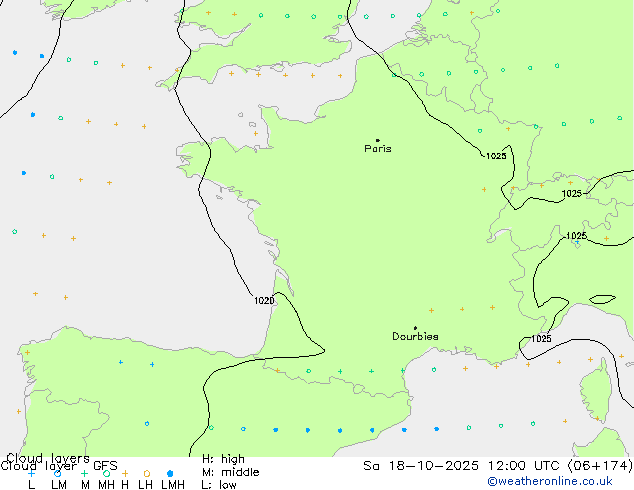This screenshot has height=490, width=634.
Task: Click the 1025 label east of Paris
Action: point(496,156)
